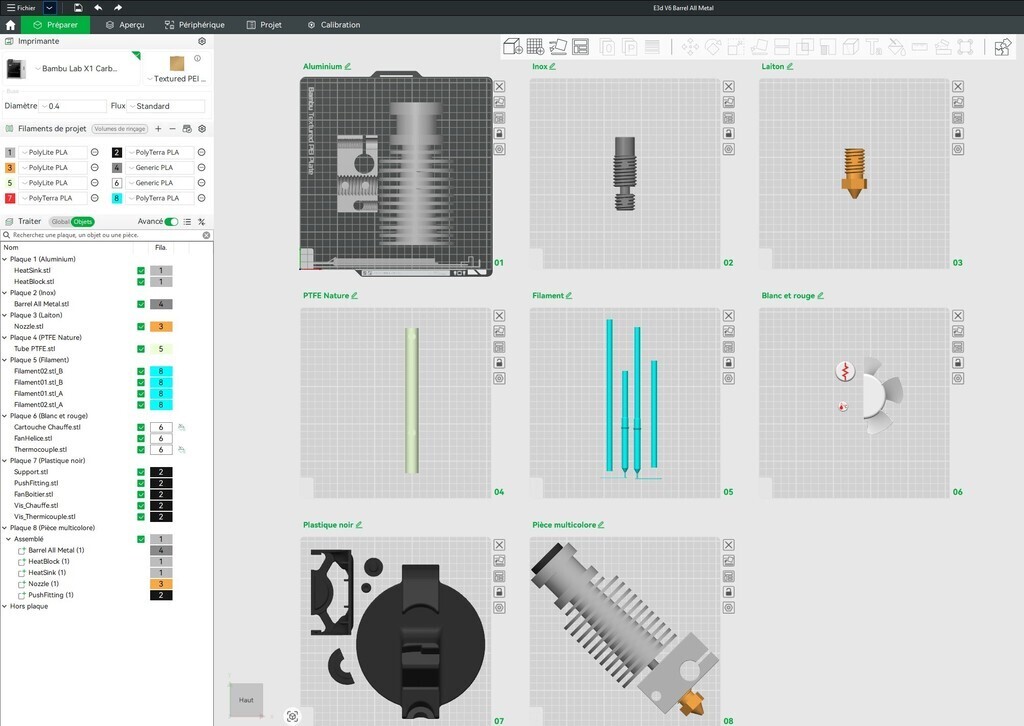Click the orange filament 3 color swatch

coord(10,168)
